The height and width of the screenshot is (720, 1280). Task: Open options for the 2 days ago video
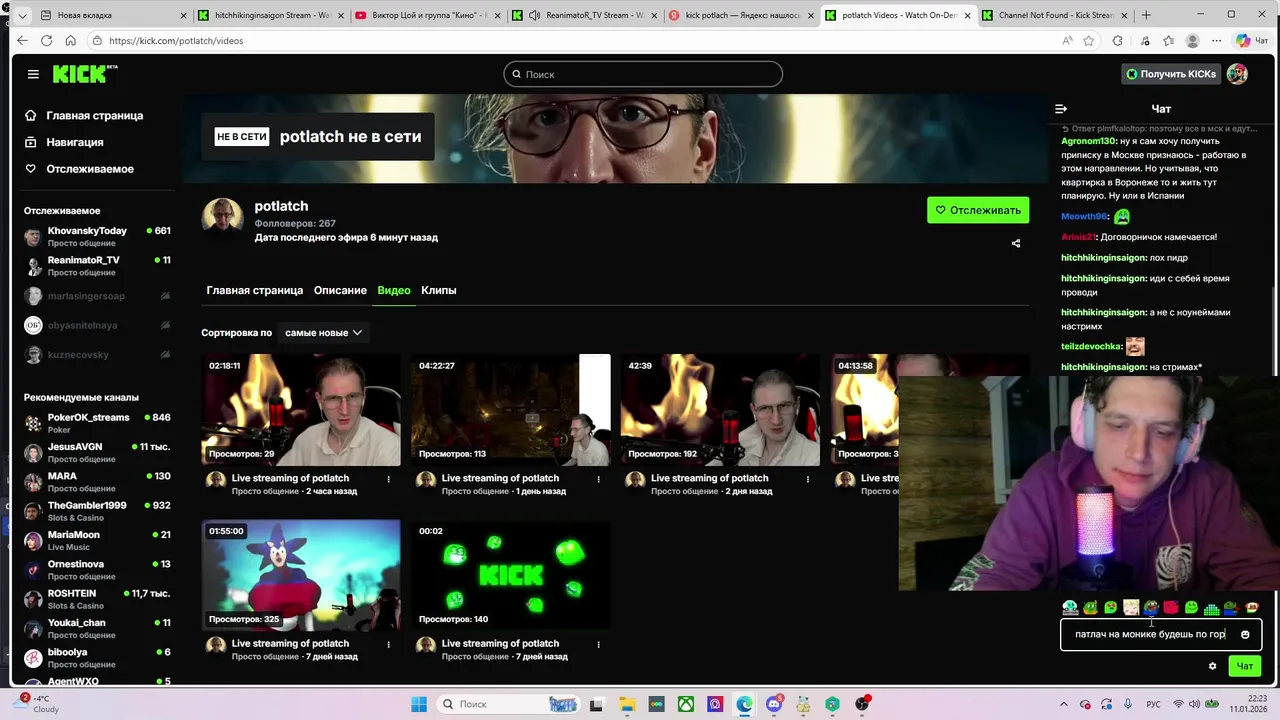pos(808,479)
